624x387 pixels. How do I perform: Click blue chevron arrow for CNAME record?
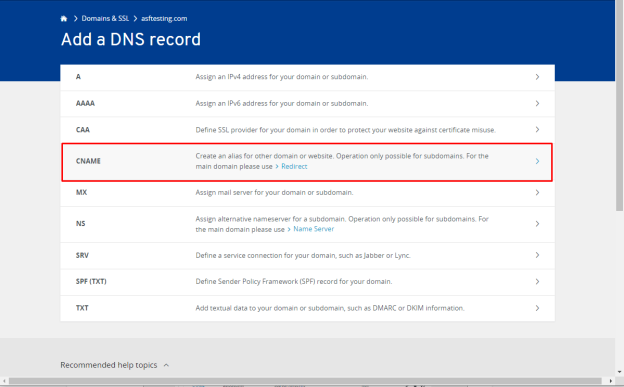click(x=537, y=161)
